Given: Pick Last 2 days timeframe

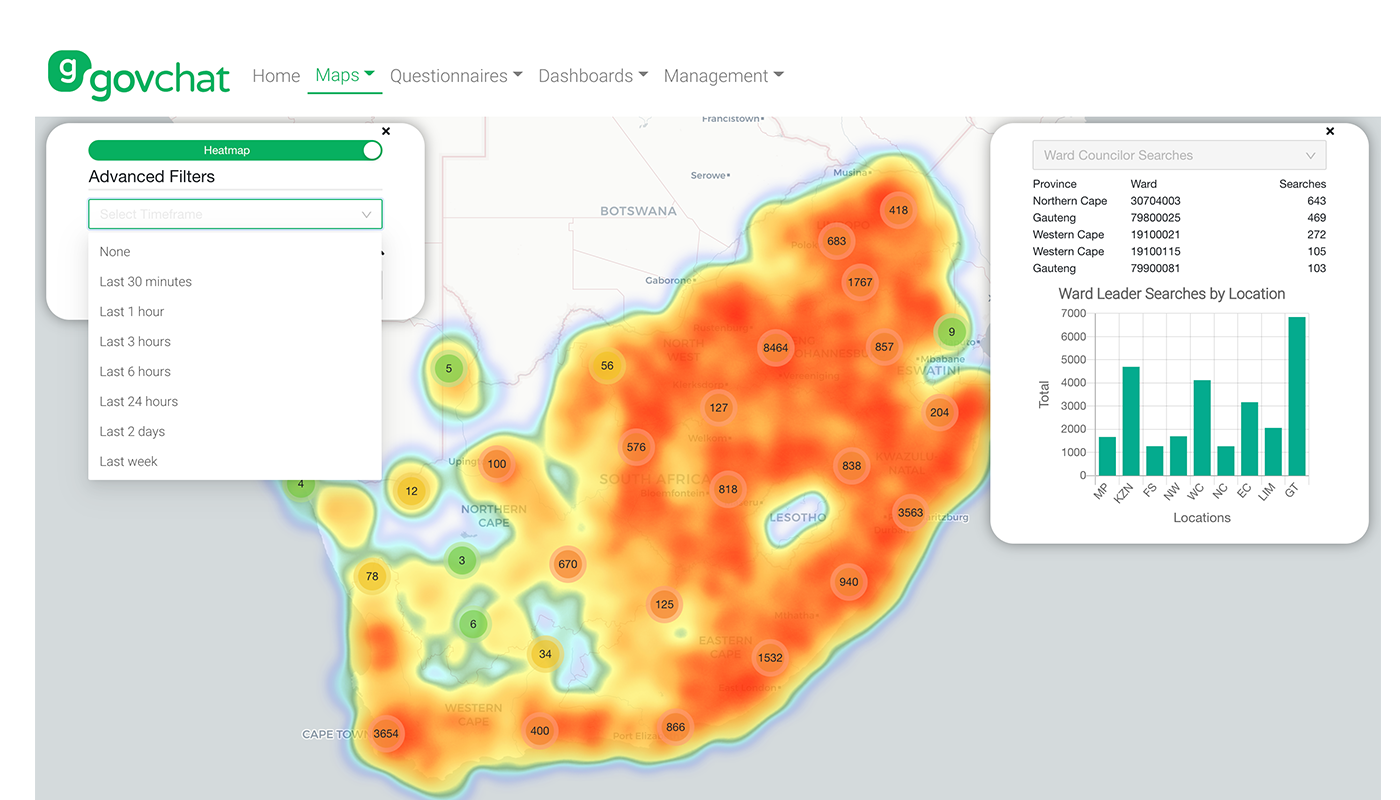Looking at the screenshot, I should tap(235, 432).
